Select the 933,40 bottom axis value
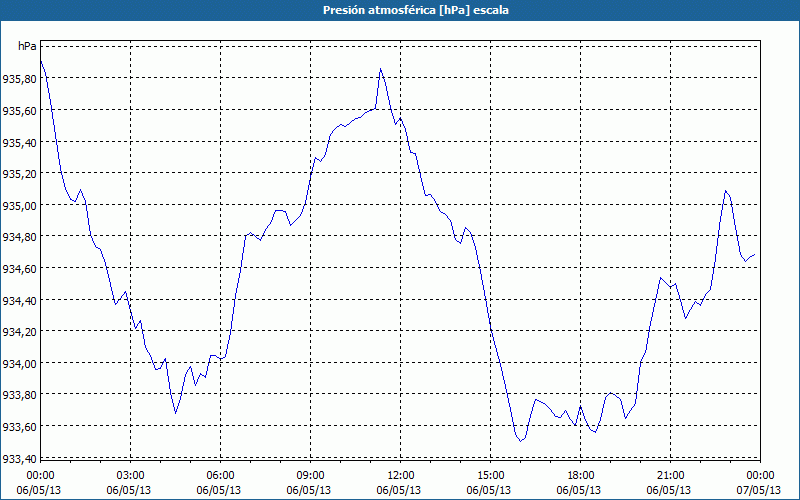This screenshot has width=800, height=500. 19,458
